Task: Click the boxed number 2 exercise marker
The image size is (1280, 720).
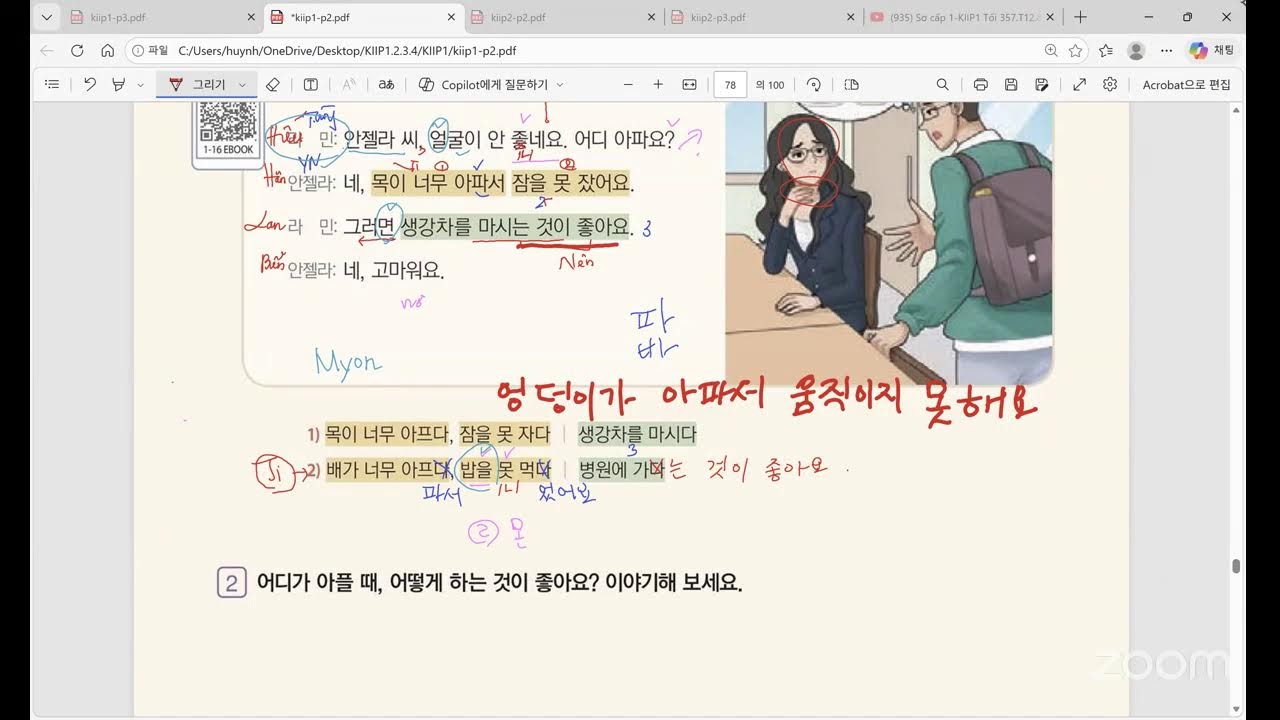Action: pyautogui.click(x=231, y=582)
